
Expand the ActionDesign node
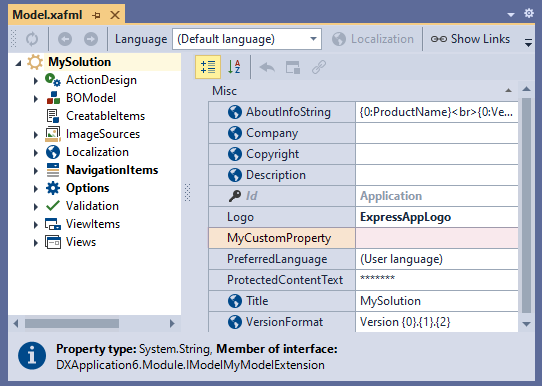[36, 81]
